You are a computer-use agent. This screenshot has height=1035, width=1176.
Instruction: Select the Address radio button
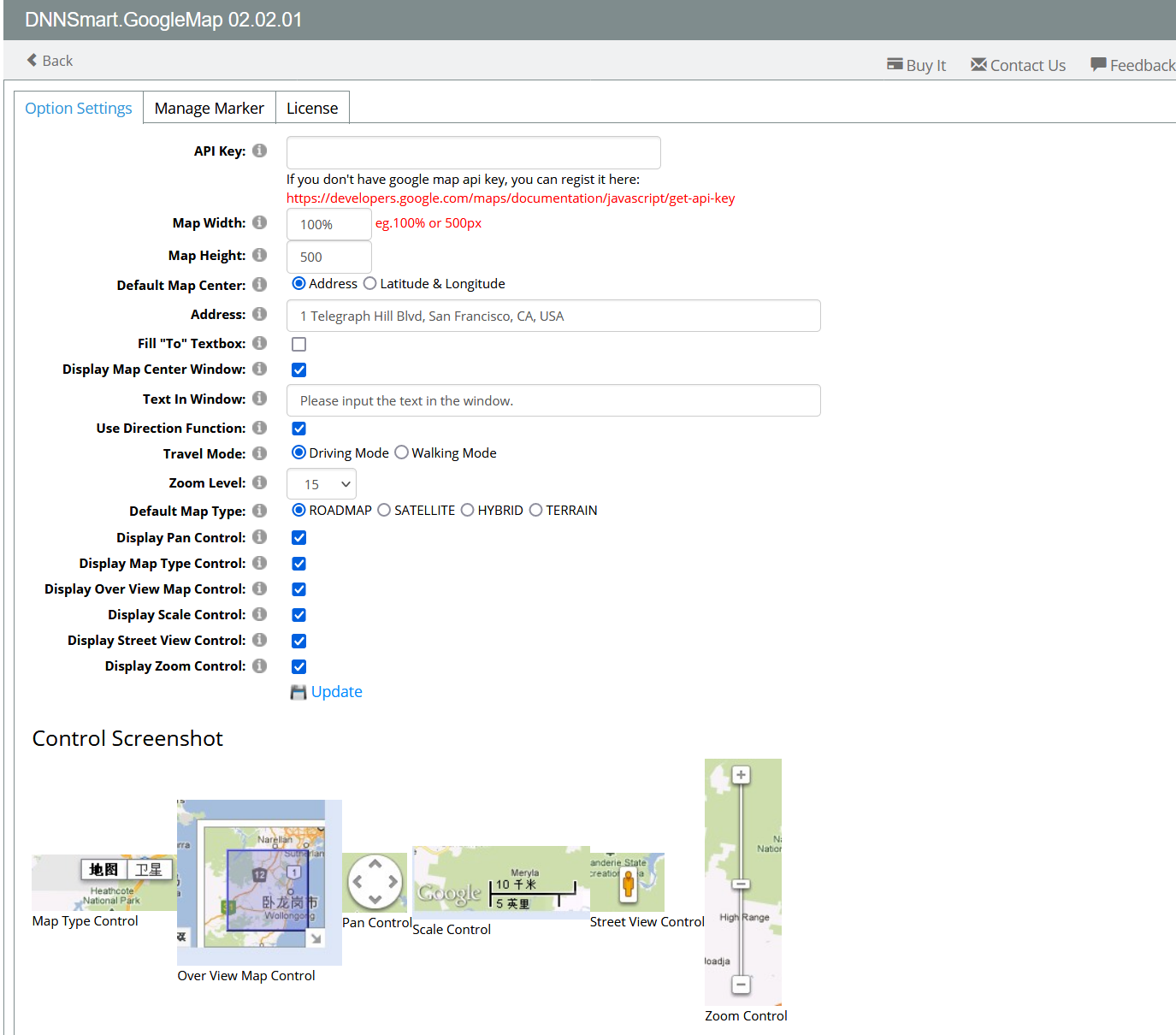(298, 283)
